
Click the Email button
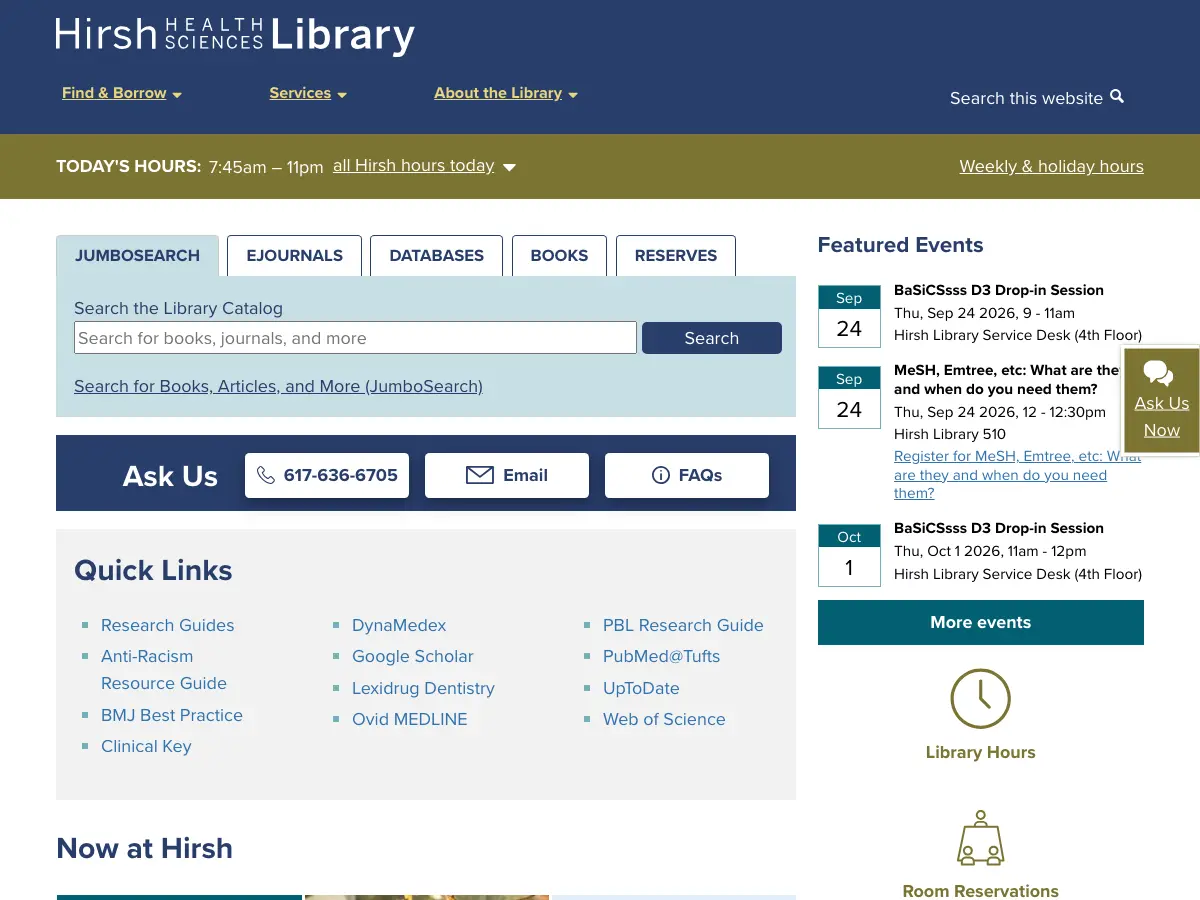tap(507, 475)
